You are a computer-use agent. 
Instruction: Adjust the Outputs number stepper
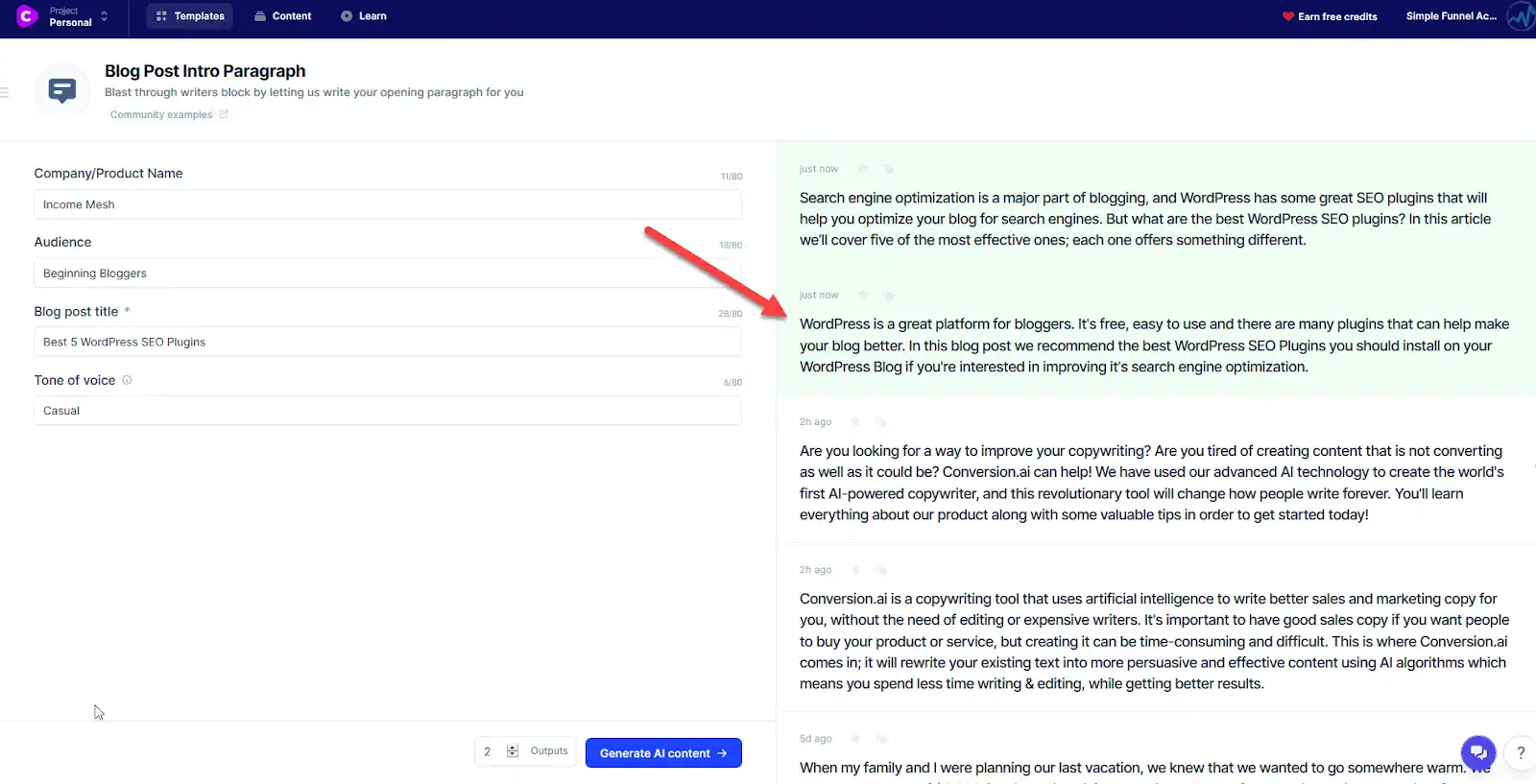pyautogui.click(x=513, y=751)
